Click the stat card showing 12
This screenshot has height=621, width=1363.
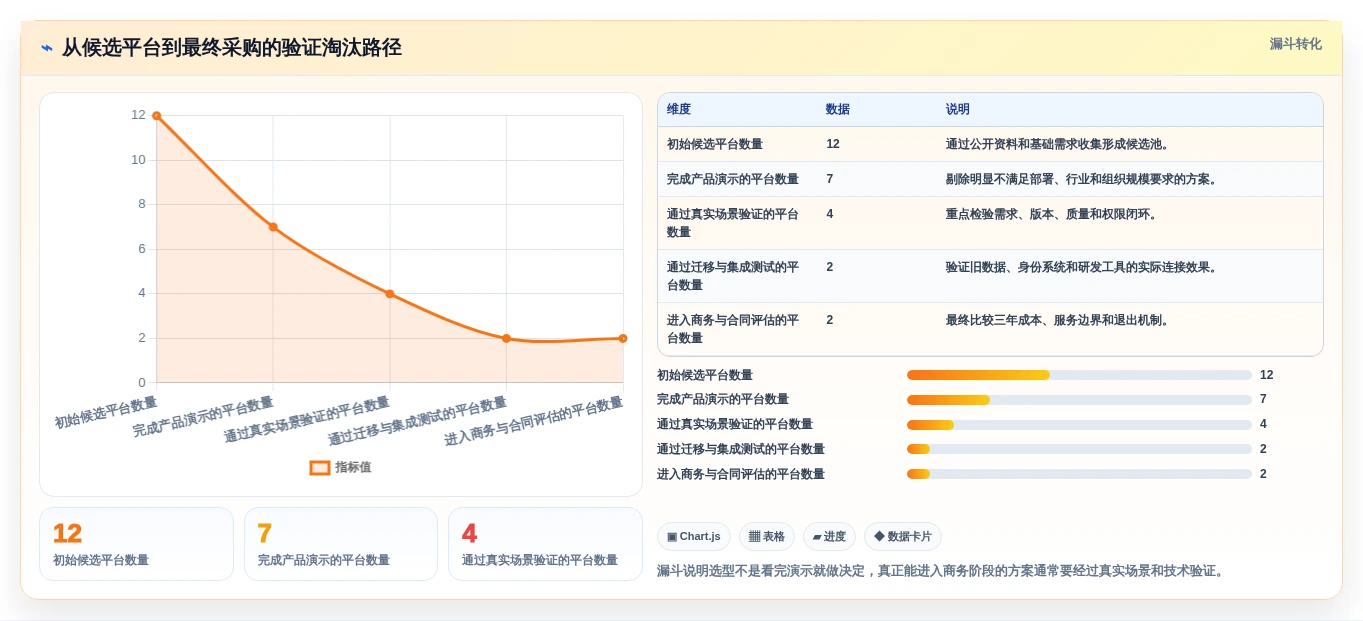click(x=136, y=544)
